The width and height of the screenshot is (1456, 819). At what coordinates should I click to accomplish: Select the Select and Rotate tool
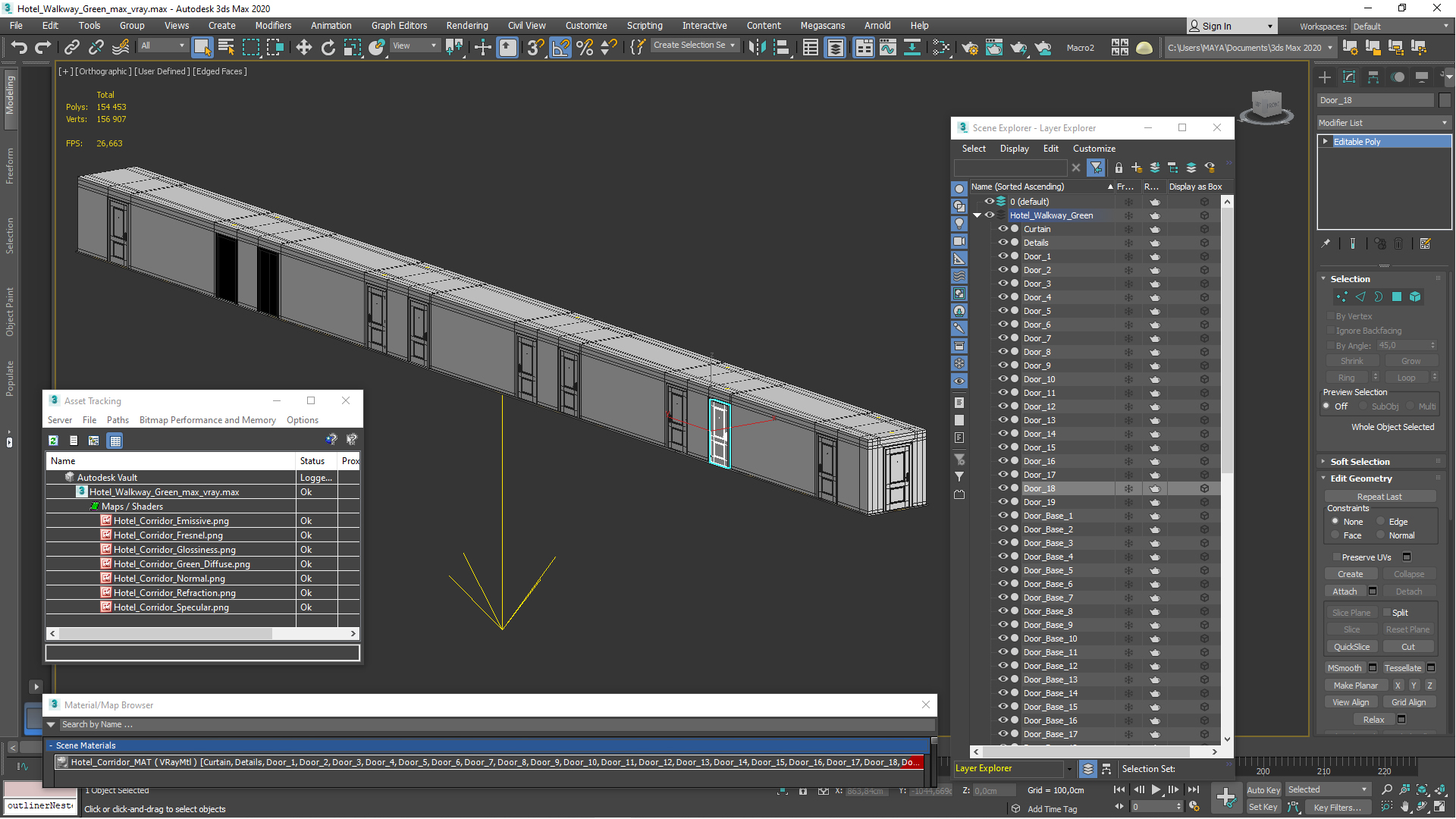pyautogui.click(x=328, y=48)
